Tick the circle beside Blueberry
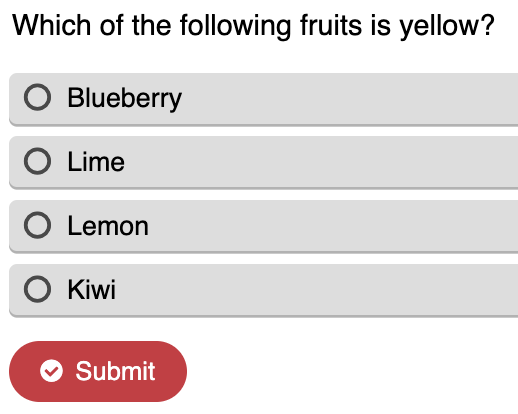518x414 pixels. click(37, 97)
